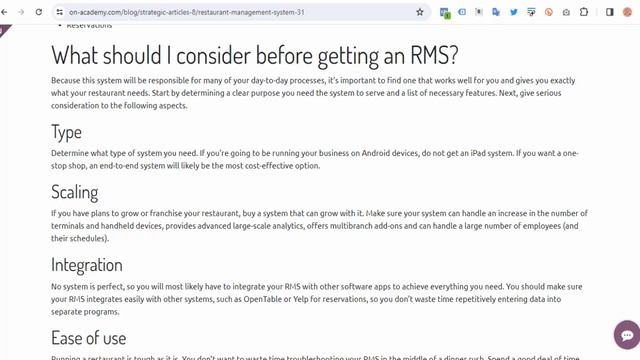This screenshot has height=360, width=640.
Task: Click the 'Ease of use' subheading
Action: [89, 338]
